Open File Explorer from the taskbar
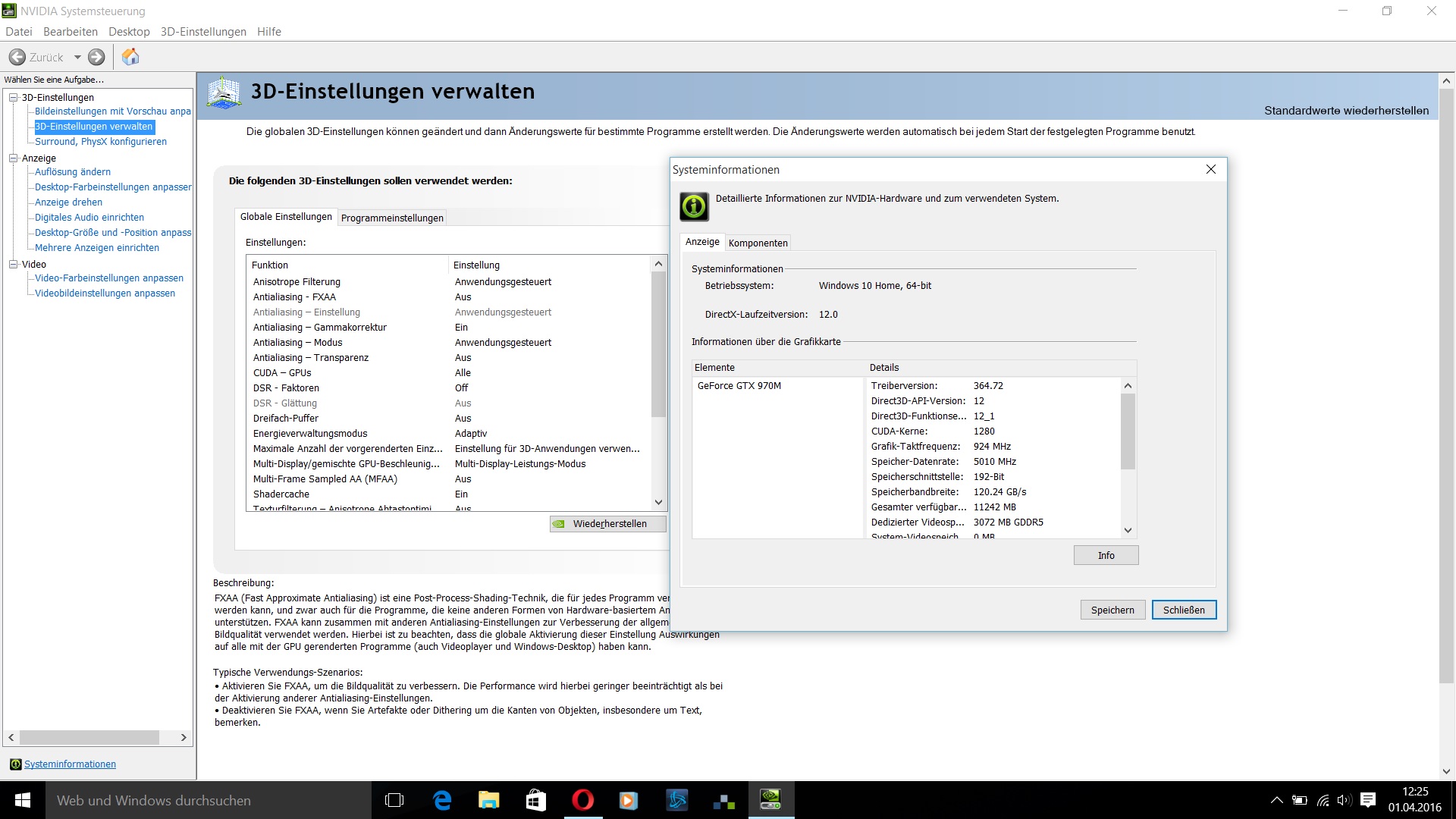This screenshot has width=1456, height=819. point(488,800)
